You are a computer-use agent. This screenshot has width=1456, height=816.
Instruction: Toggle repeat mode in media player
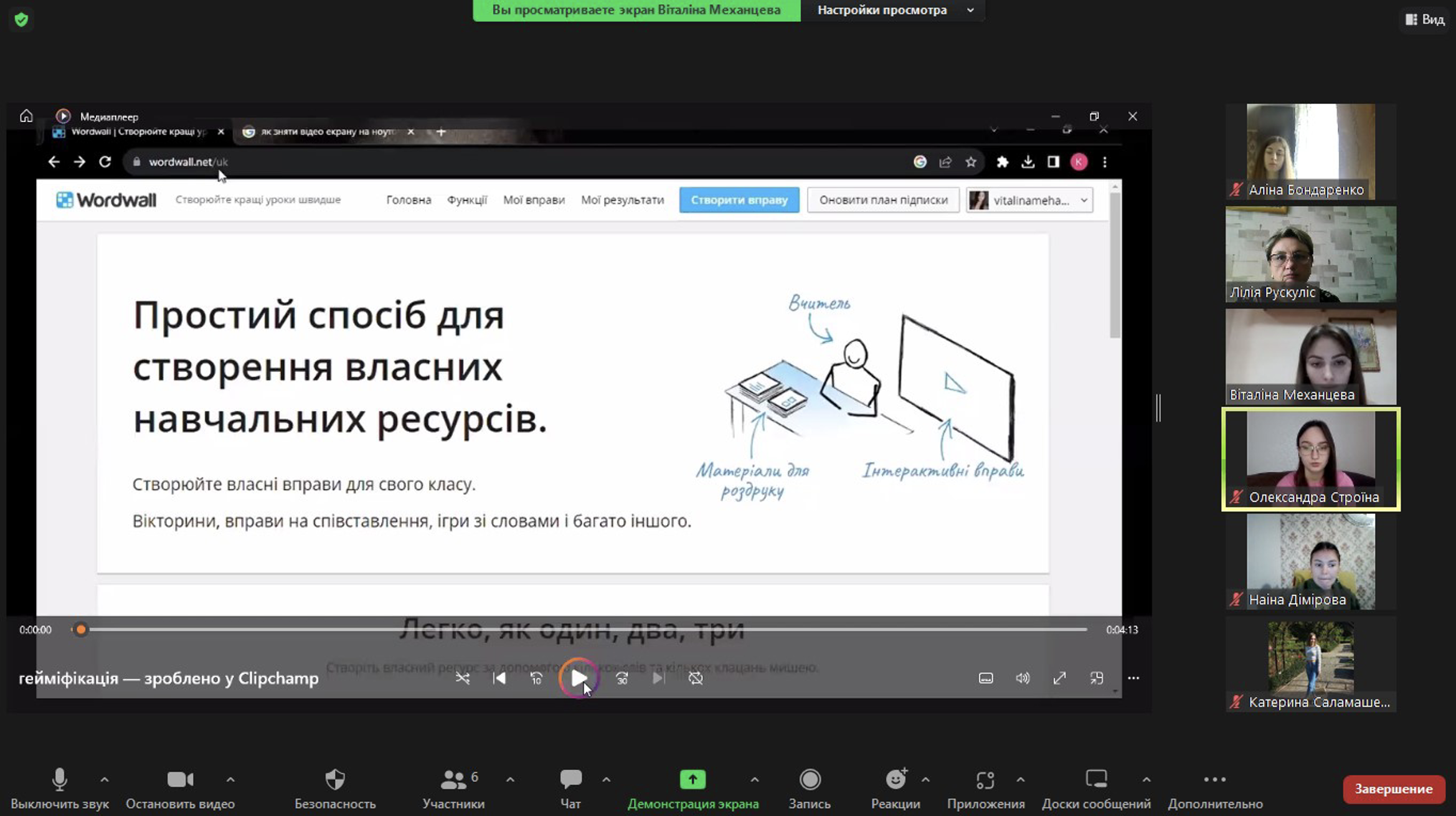tap(696, 678)
